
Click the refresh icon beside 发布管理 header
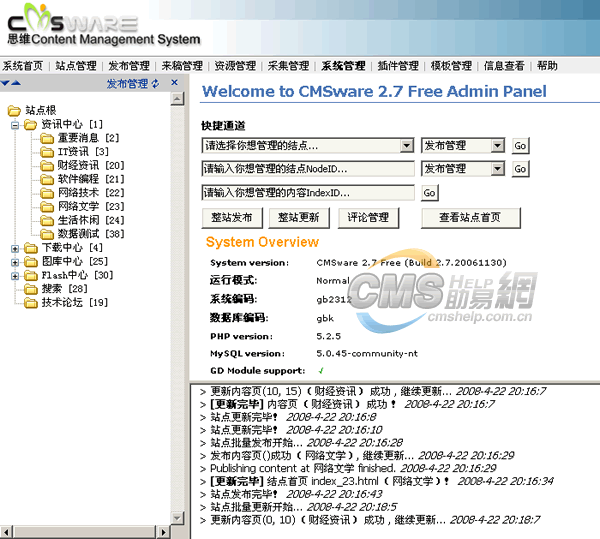[x=155, y=84]
